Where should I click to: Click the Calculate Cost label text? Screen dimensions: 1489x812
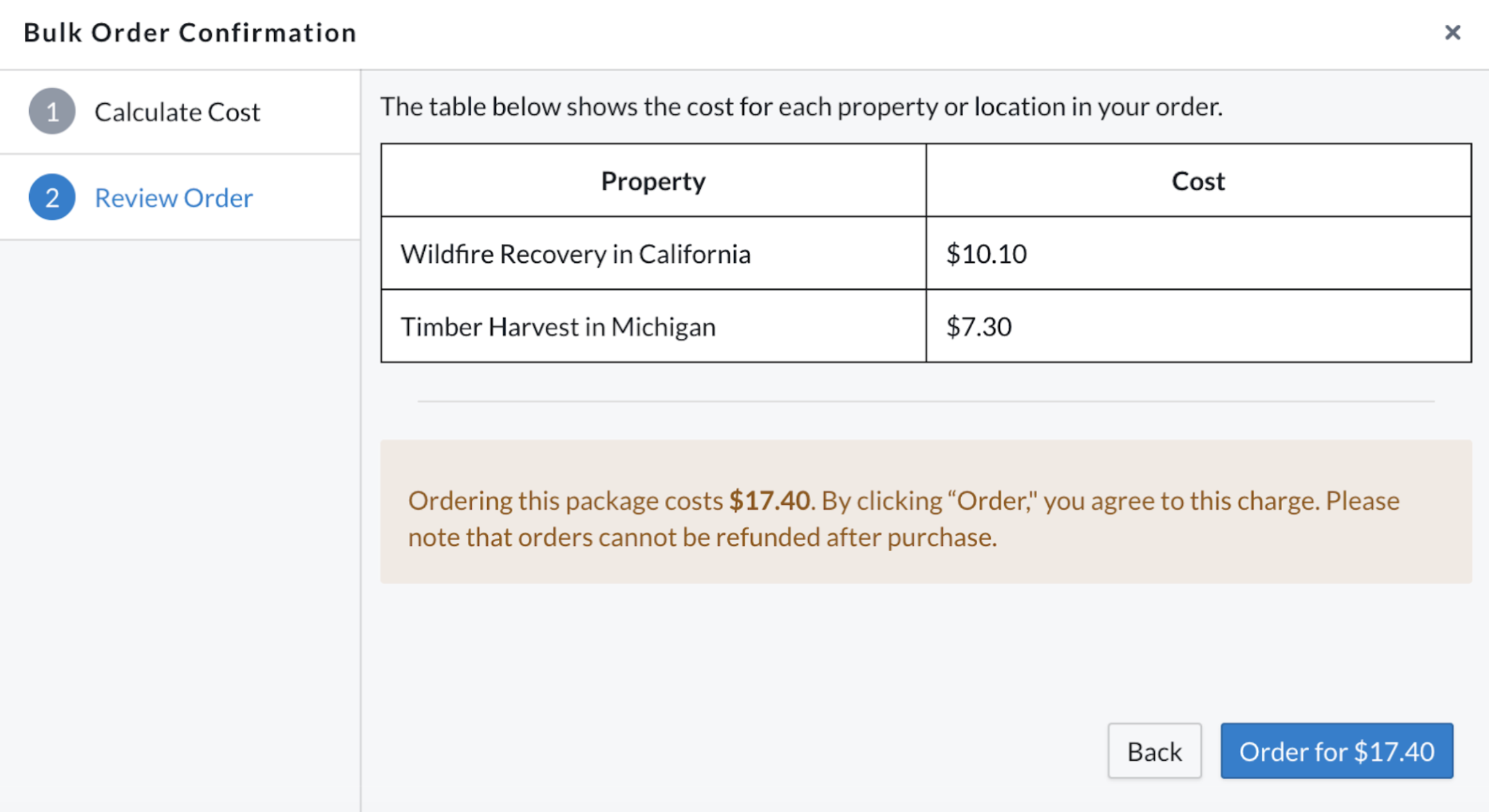[x=177, y=112]
